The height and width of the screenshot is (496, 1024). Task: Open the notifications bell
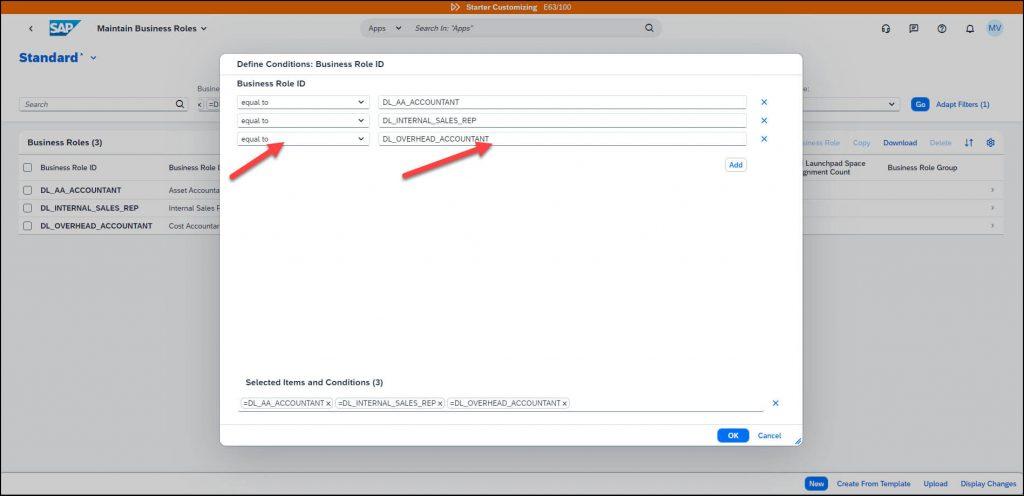[x=970, y=29]
